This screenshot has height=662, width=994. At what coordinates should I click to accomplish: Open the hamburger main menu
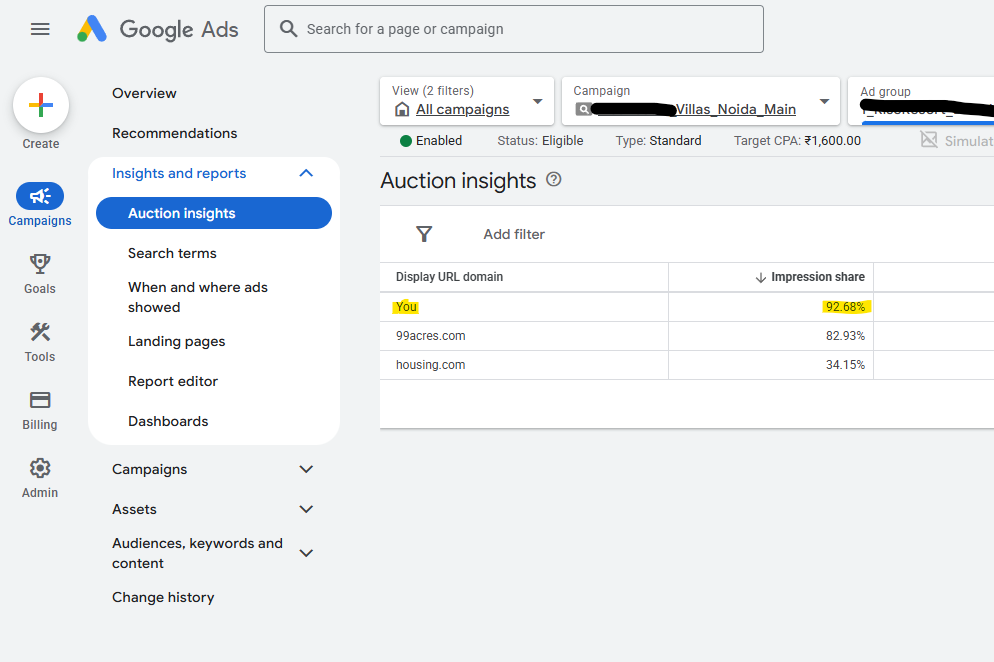click(40, 29)
